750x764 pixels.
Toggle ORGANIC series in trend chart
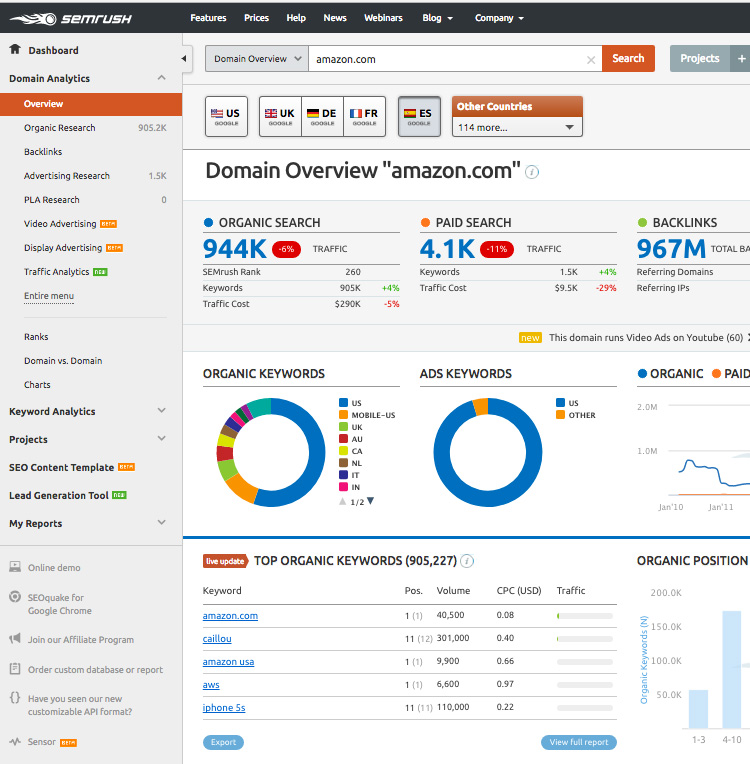670,374
